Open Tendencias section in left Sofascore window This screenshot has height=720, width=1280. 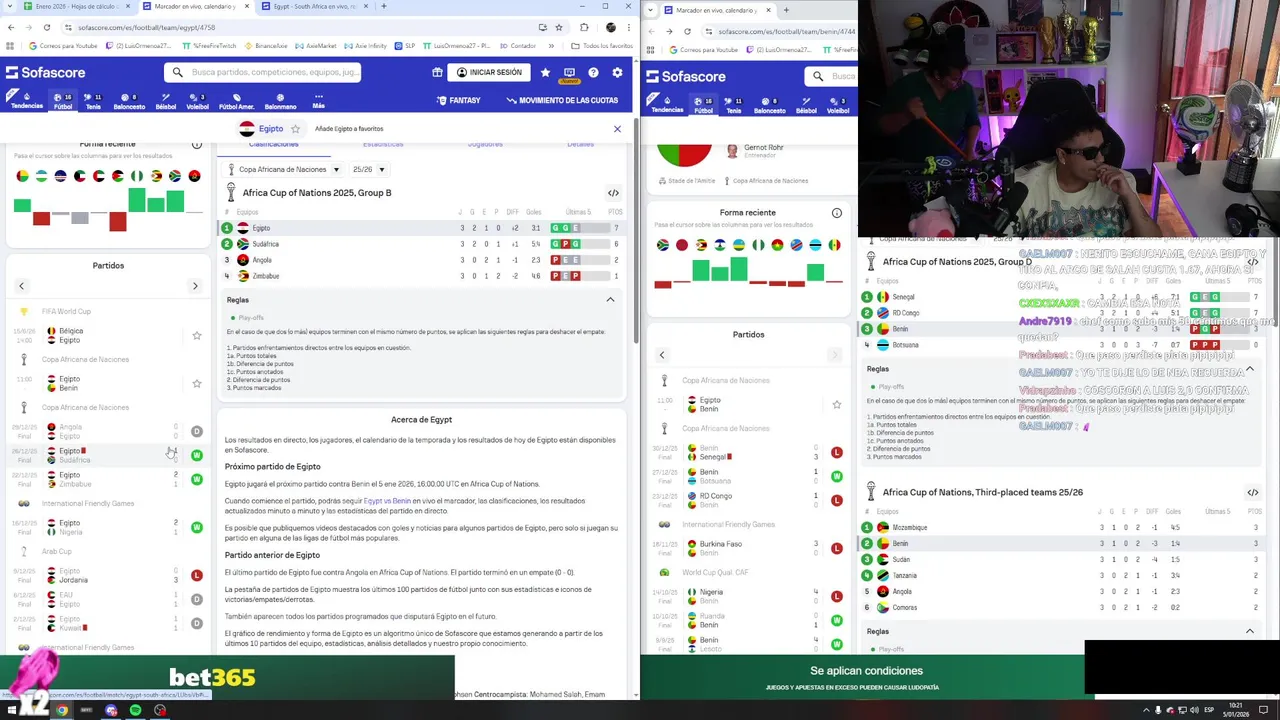pos(27,100)
